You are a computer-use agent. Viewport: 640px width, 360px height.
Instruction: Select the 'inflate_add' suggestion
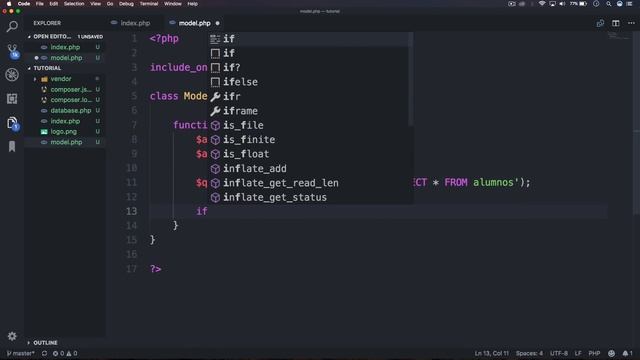(x=310, y=169)
